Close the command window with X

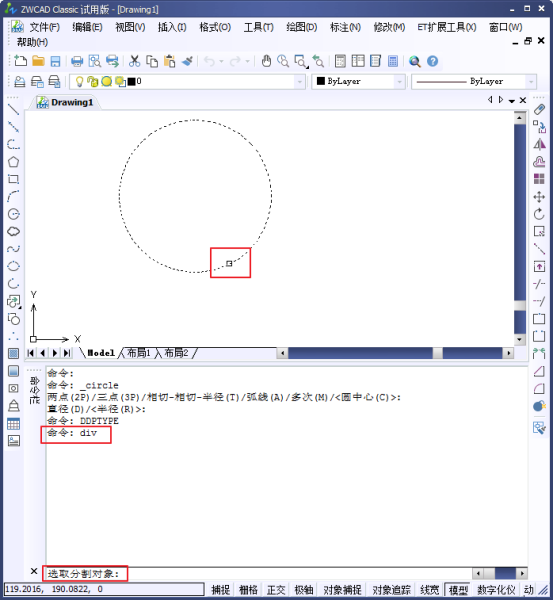[x=34, y=571]
